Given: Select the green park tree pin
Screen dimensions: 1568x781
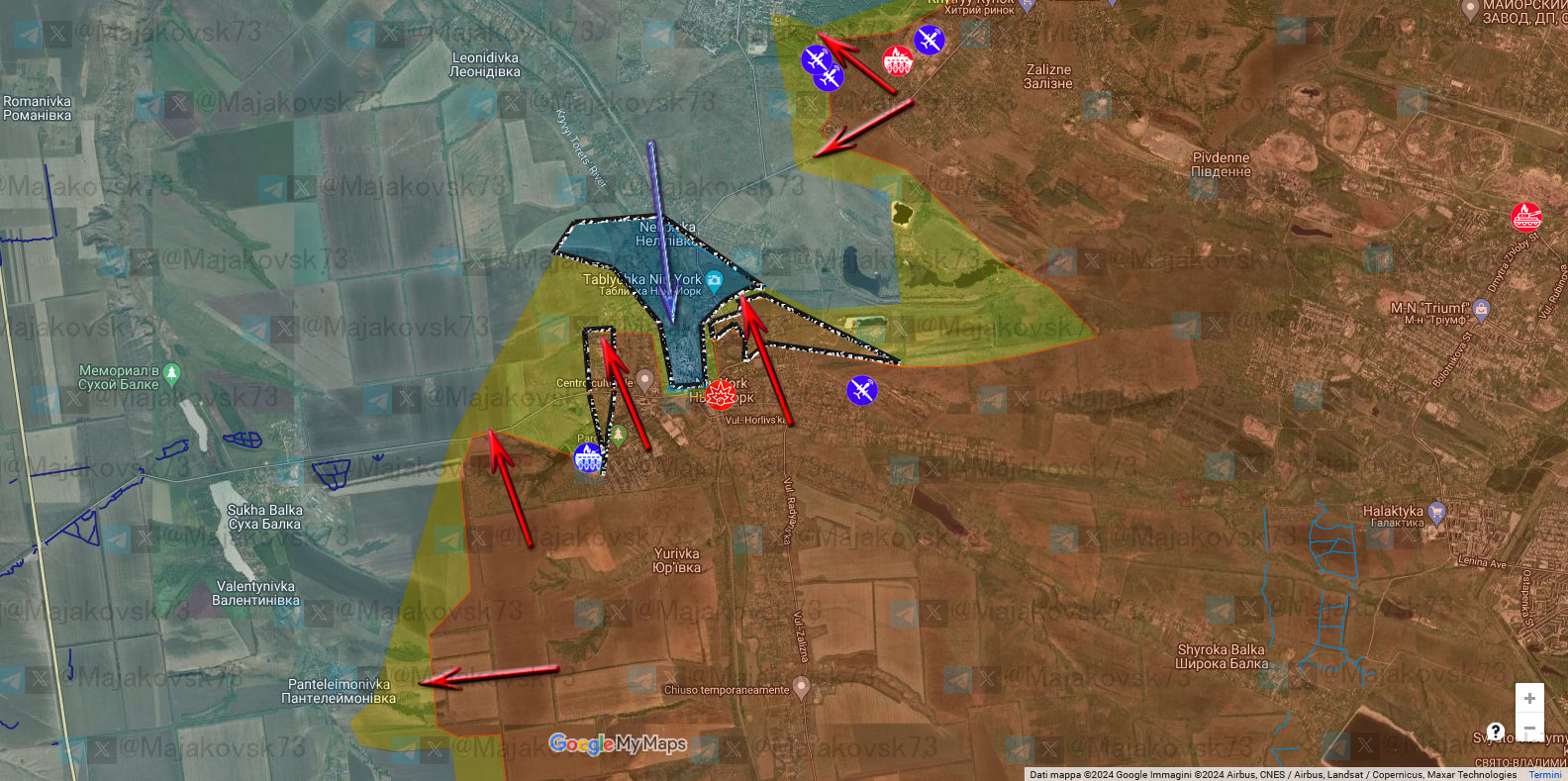Looking at the screenshot, I should point(618,435).
